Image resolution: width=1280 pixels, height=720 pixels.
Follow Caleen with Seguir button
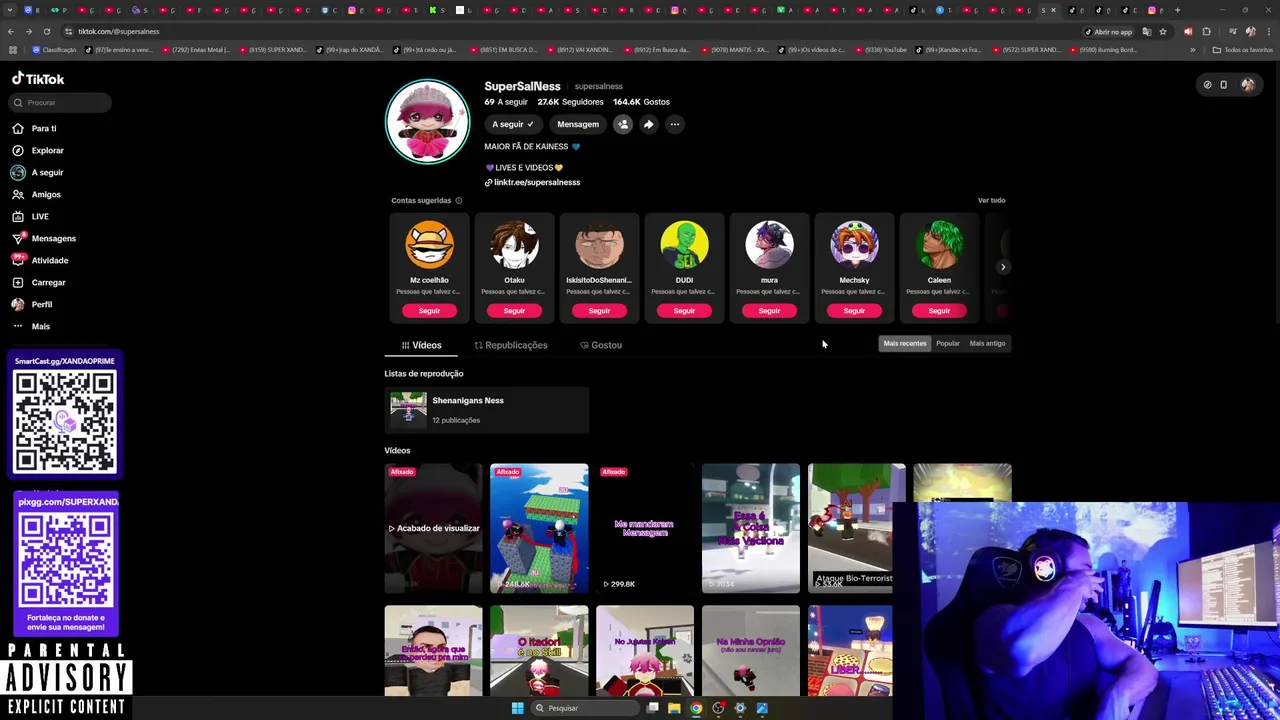[939, 310]
